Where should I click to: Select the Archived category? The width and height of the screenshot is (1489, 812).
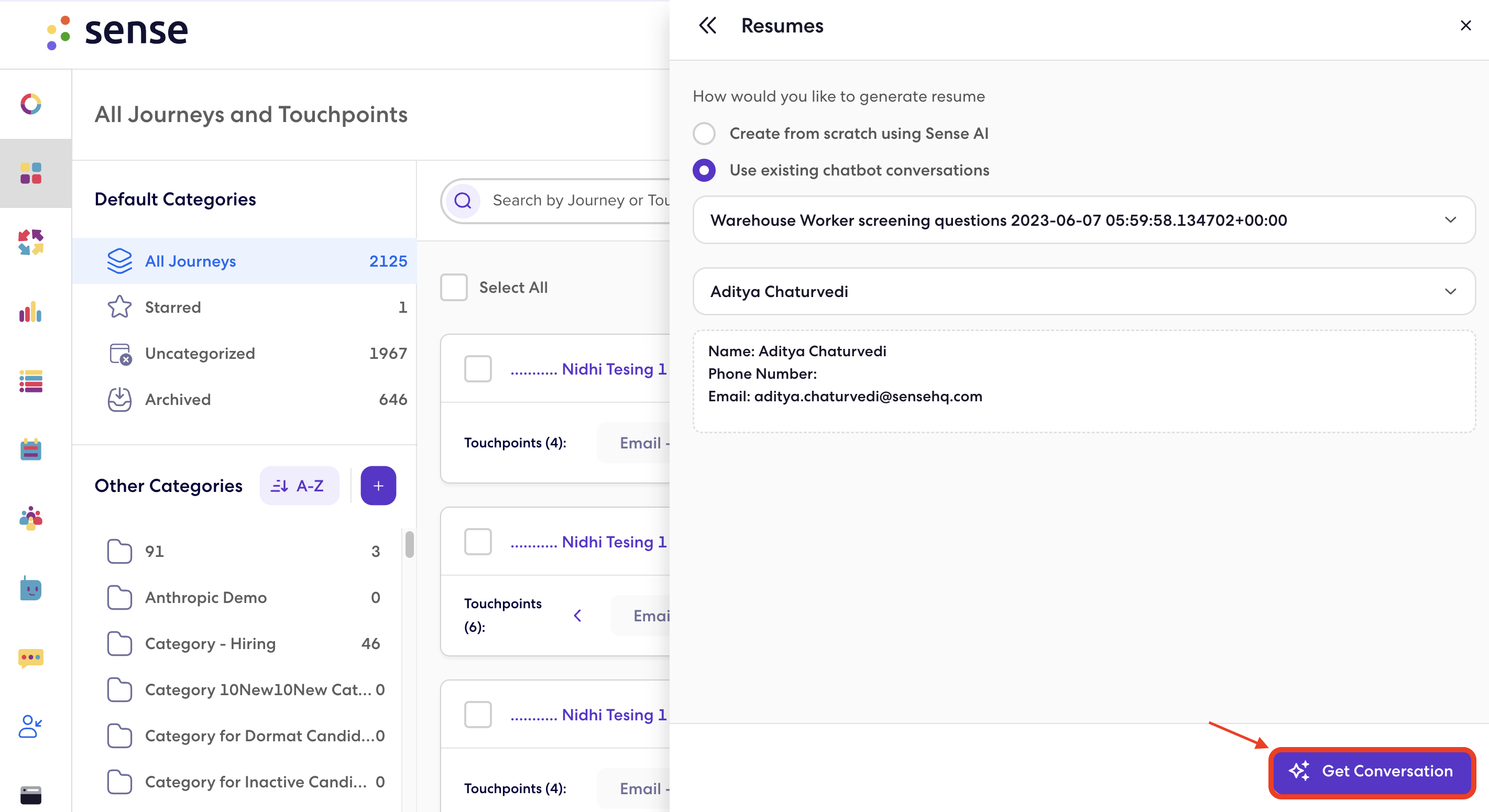coord(178,399)
